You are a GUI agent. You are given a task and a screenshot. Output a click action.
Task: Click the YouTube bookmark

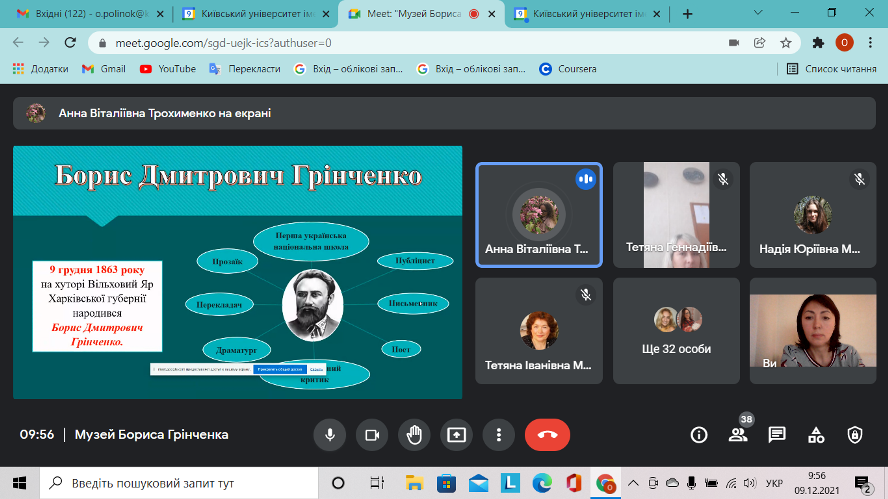pyautogui.click(x=167, y=69)
